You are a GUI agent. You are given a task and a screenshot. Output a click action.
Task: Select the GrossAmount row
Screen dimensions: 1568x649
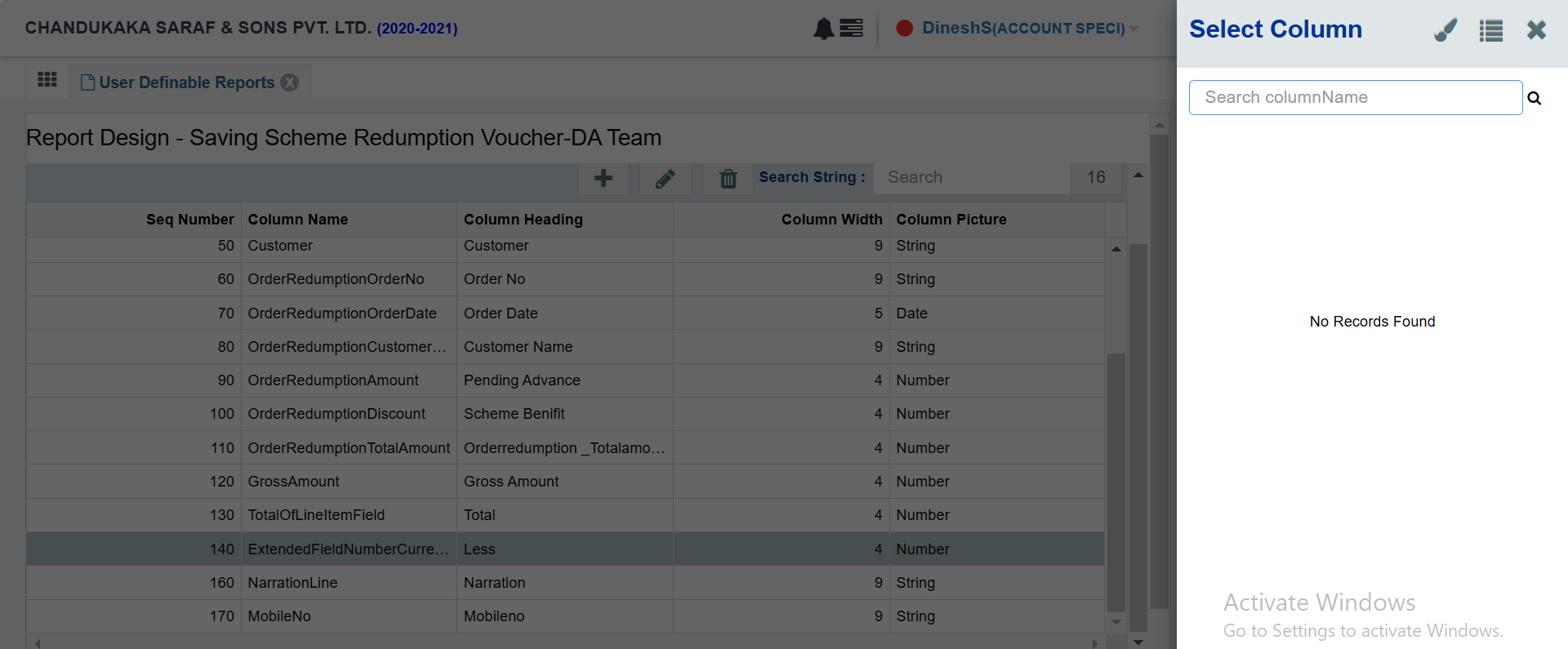pos(565,482)
